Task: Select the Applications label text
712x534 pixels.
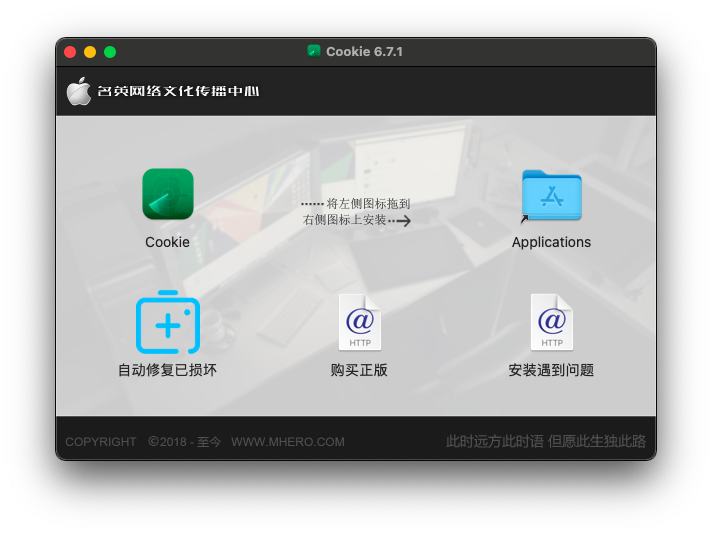Action: click(x=551, y=242)
